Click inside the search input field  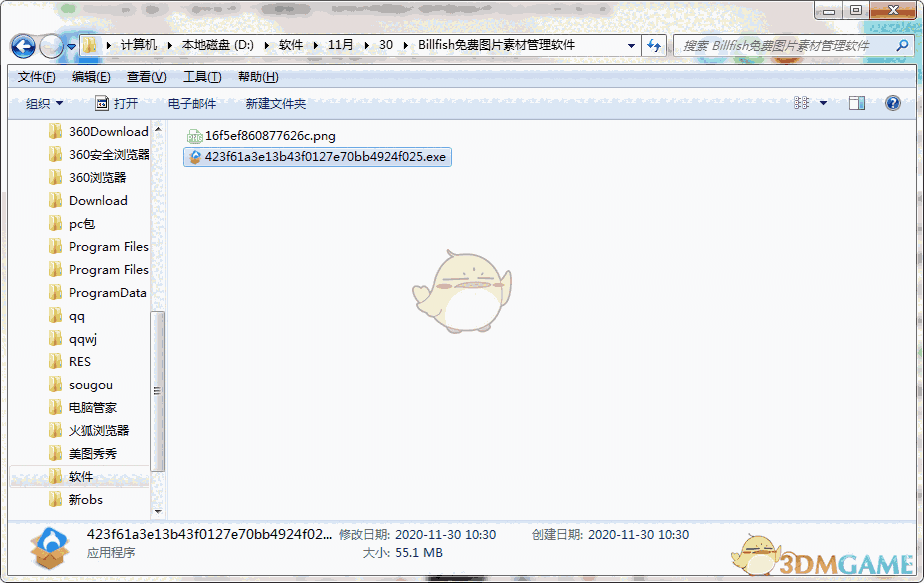[790, 45]
